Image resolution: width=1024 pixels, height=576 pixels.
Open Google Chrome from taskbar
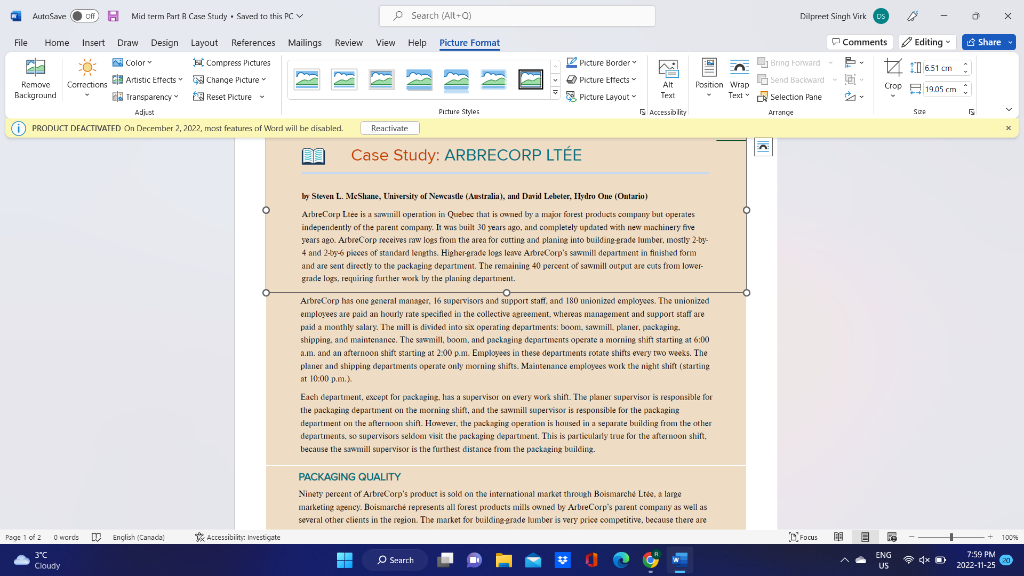[x=650, y=560]
